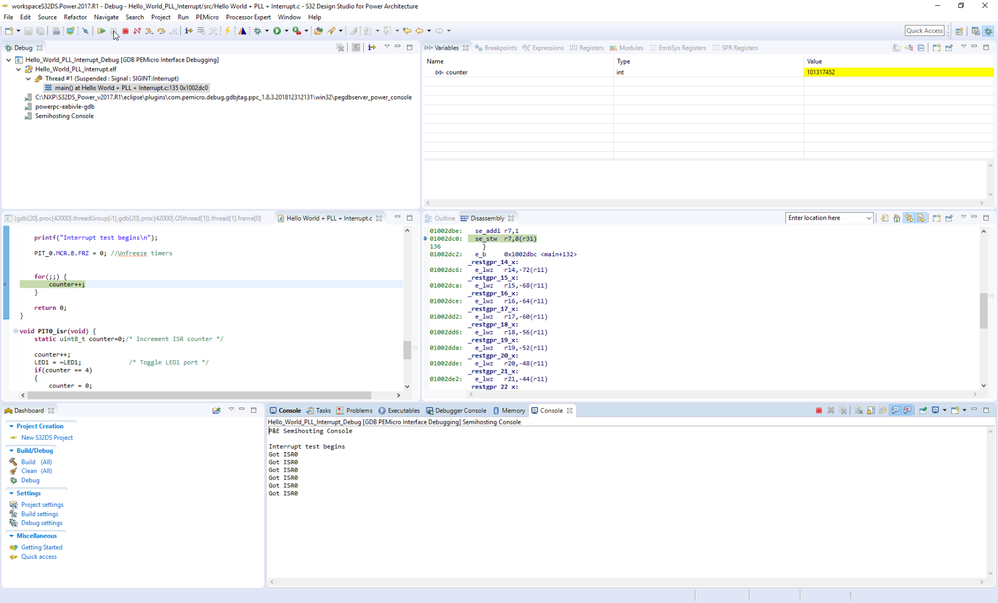This screenshot has height=603, width=998.
Task: Switch to the Expressions tab
Action: coord(543,48)
